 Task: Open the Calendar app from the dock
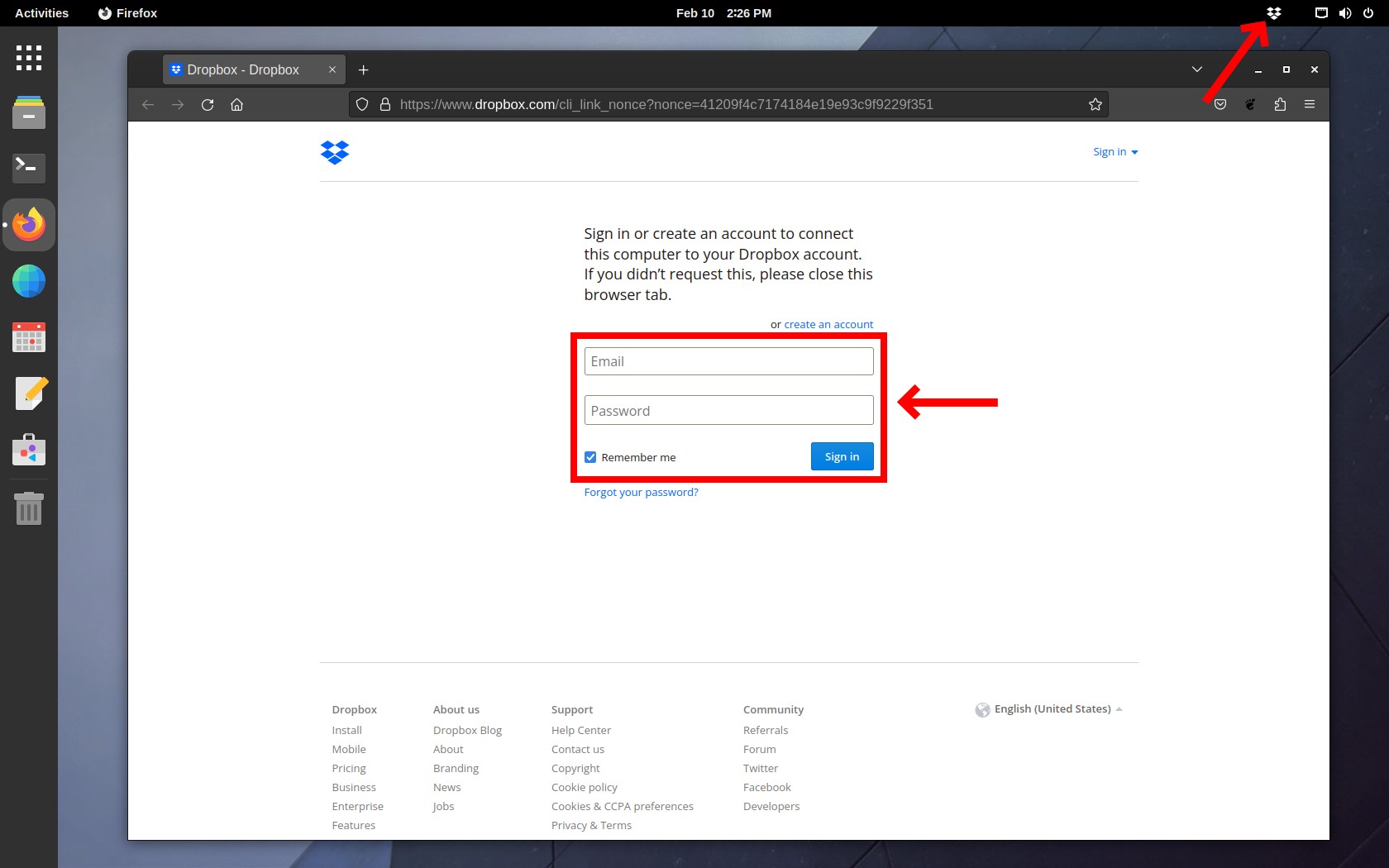[x=29, y=337]
